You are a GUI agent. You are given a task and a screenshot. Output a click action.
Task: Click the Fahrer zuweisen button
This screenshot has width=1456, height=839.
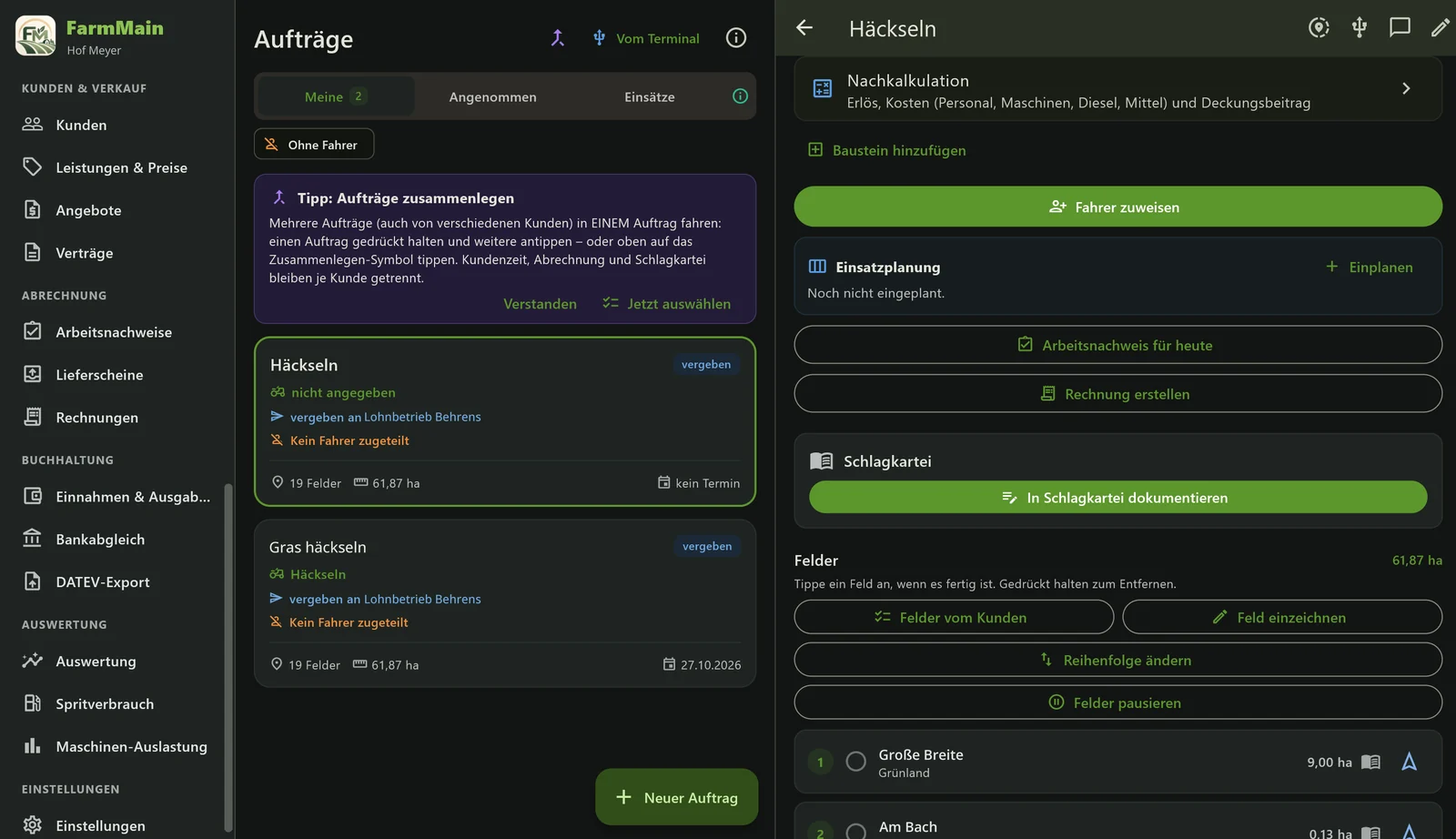point(1117,207)
